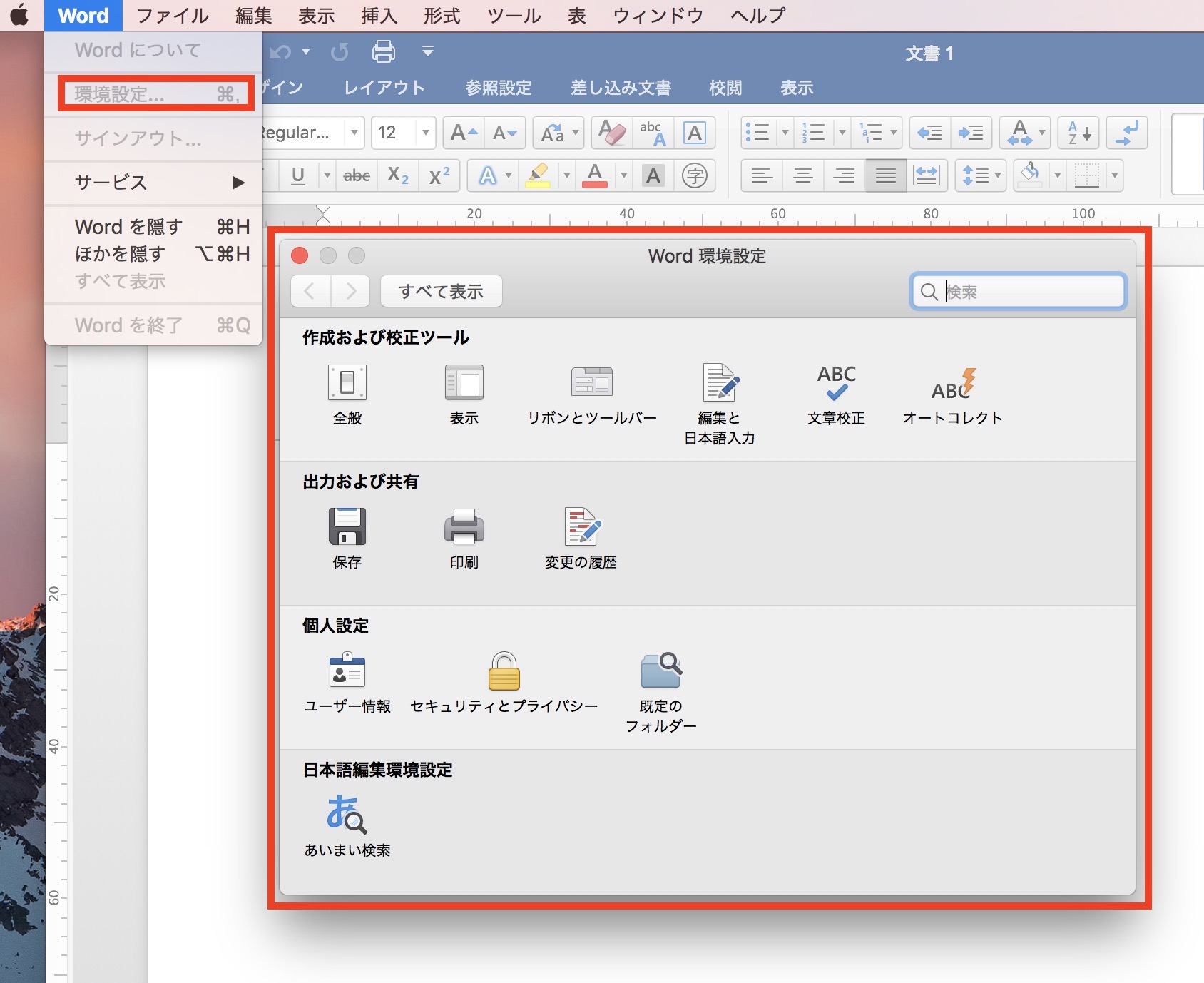Decrease font size with the small A button
Viewport: 1204px width, 983px height.
pos(505,133)
